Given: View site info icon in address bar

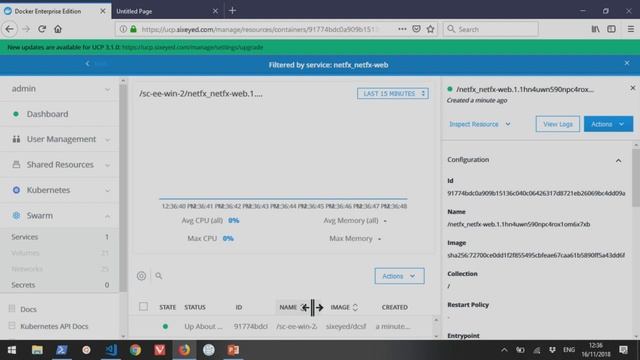Looking at the screenshot, I should (x=123, y=29).
